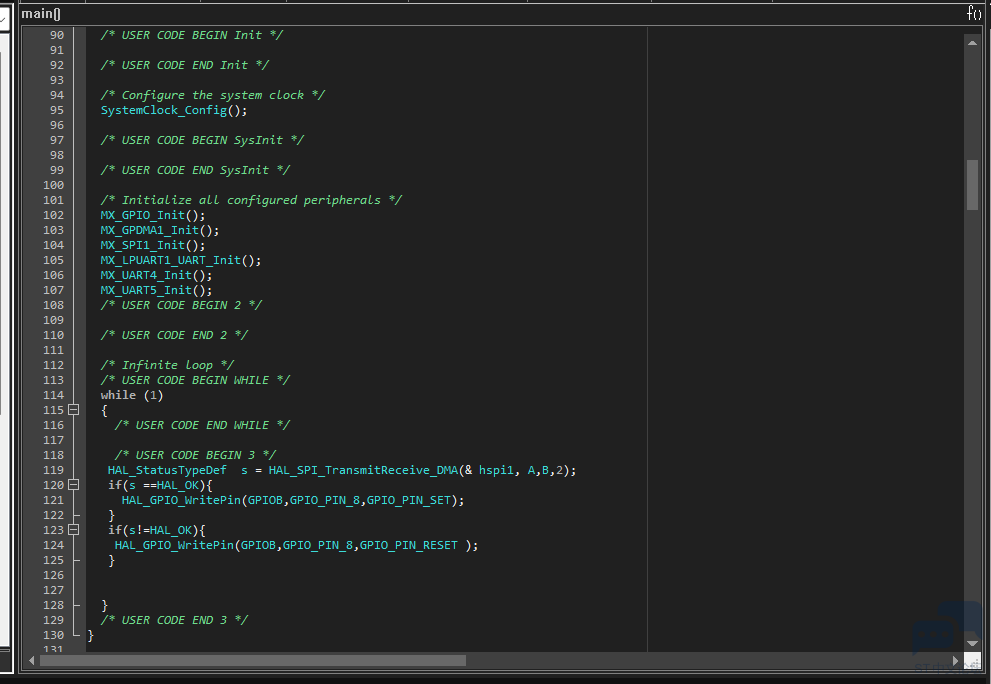Collapse the if block fold at line 123
Image resolution: width=991 pixels, height=684 pixels.
[x=73, y=530]
